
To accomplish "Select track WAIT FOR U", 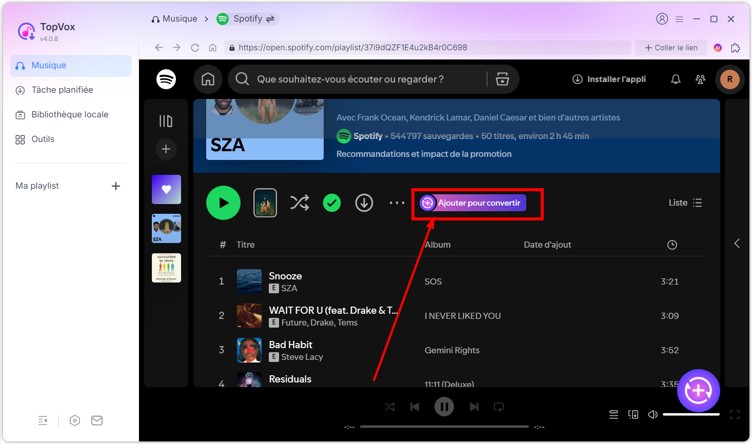I will [x=333, y=310].
